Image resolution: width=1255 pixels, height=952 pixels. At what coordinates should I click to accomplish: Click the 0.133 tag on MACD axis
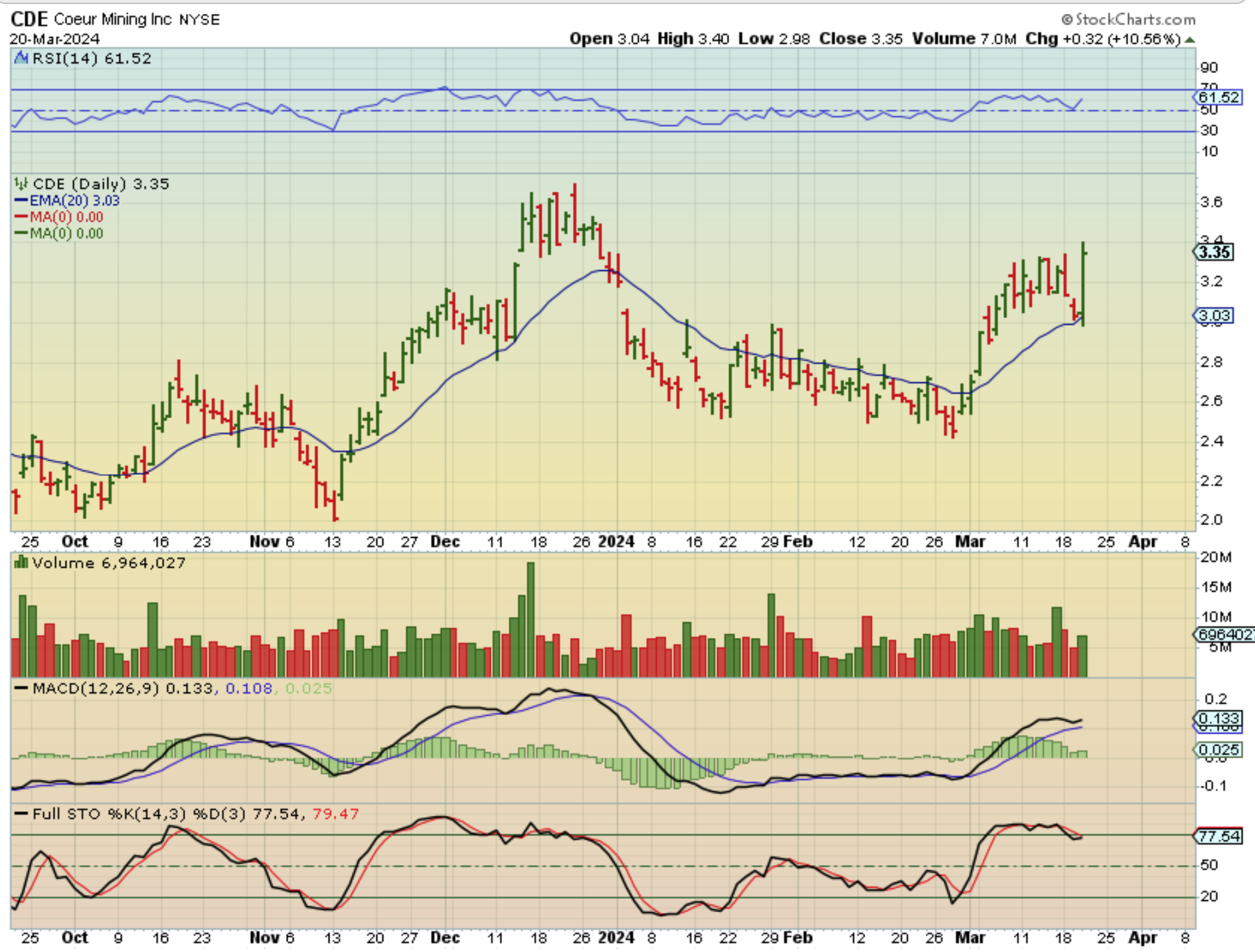click(1218, 719)
